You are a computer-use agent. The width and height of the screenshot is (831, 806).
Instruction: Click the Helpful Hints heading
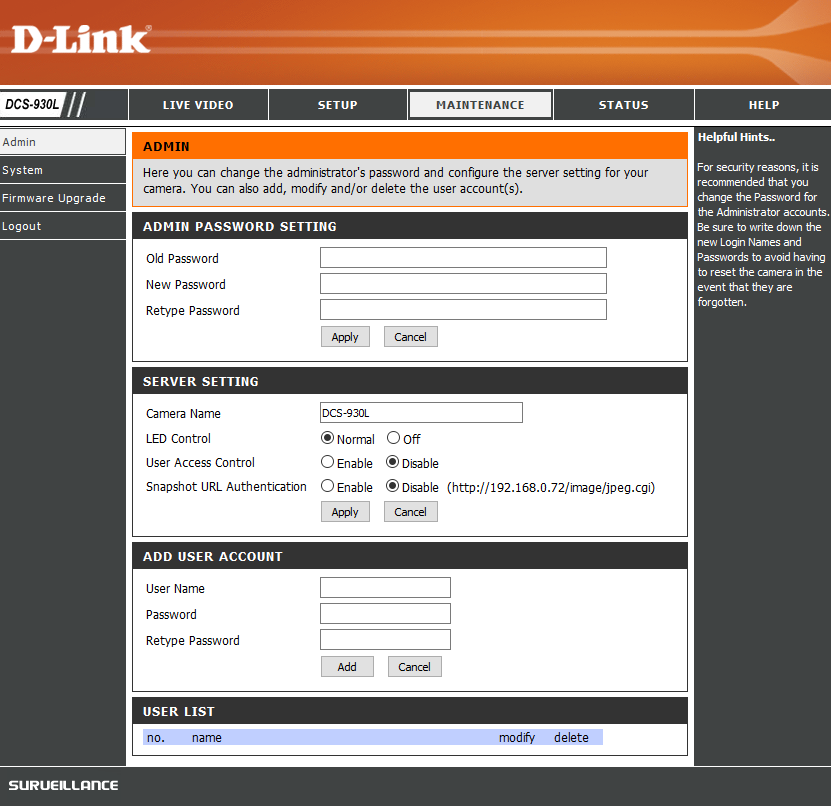tap(736, 137)
